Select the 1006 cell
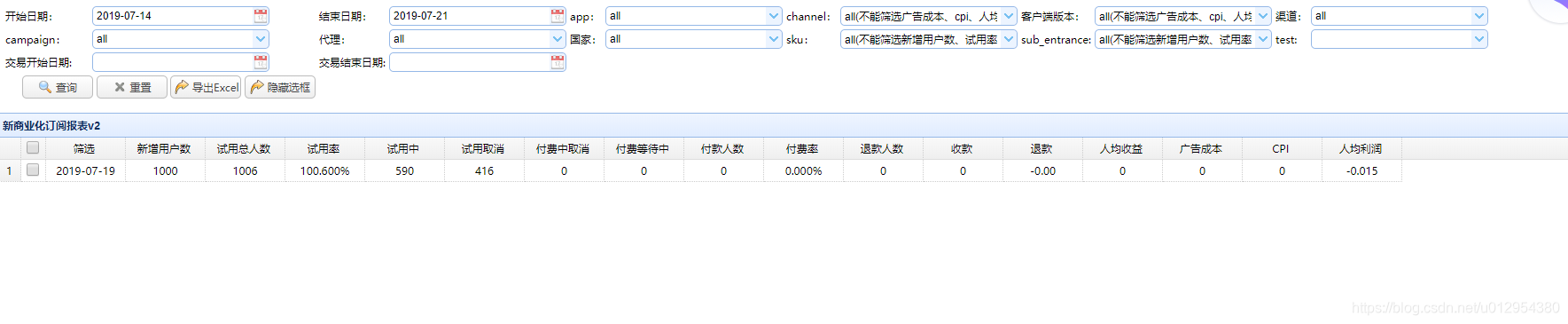 pyautogui.click(x=245, y=170)
